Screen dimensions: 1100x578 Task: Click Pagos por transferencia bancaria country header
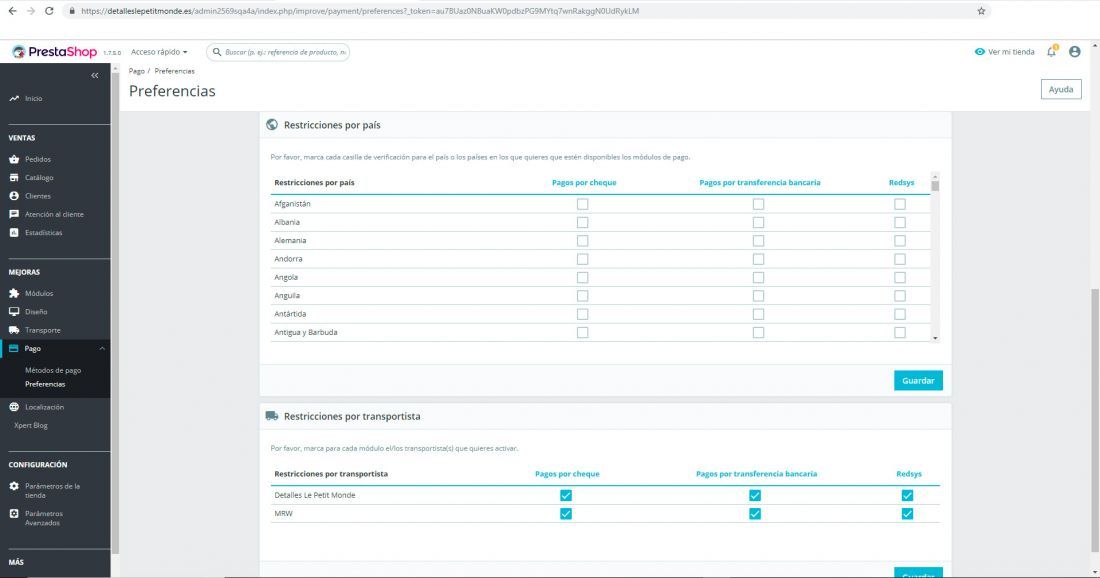(x=760, y=182)
